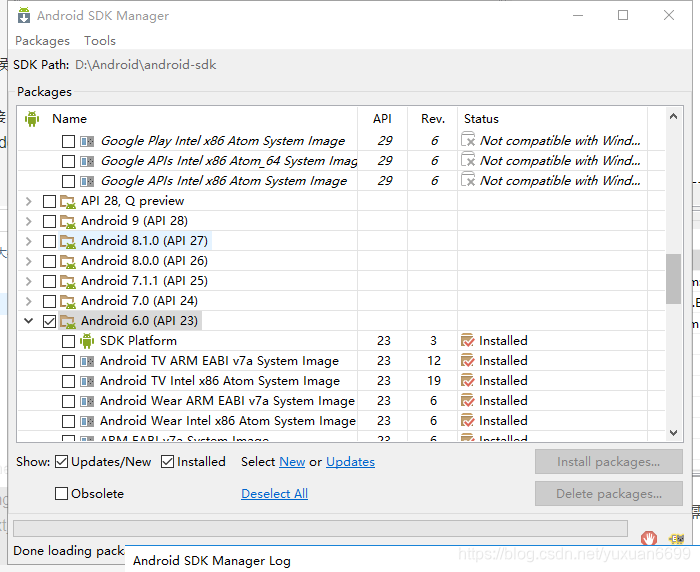The height and width of the screenshot is (572, 700).
Task: Open the Tools menu
Action: pos(100,41)
